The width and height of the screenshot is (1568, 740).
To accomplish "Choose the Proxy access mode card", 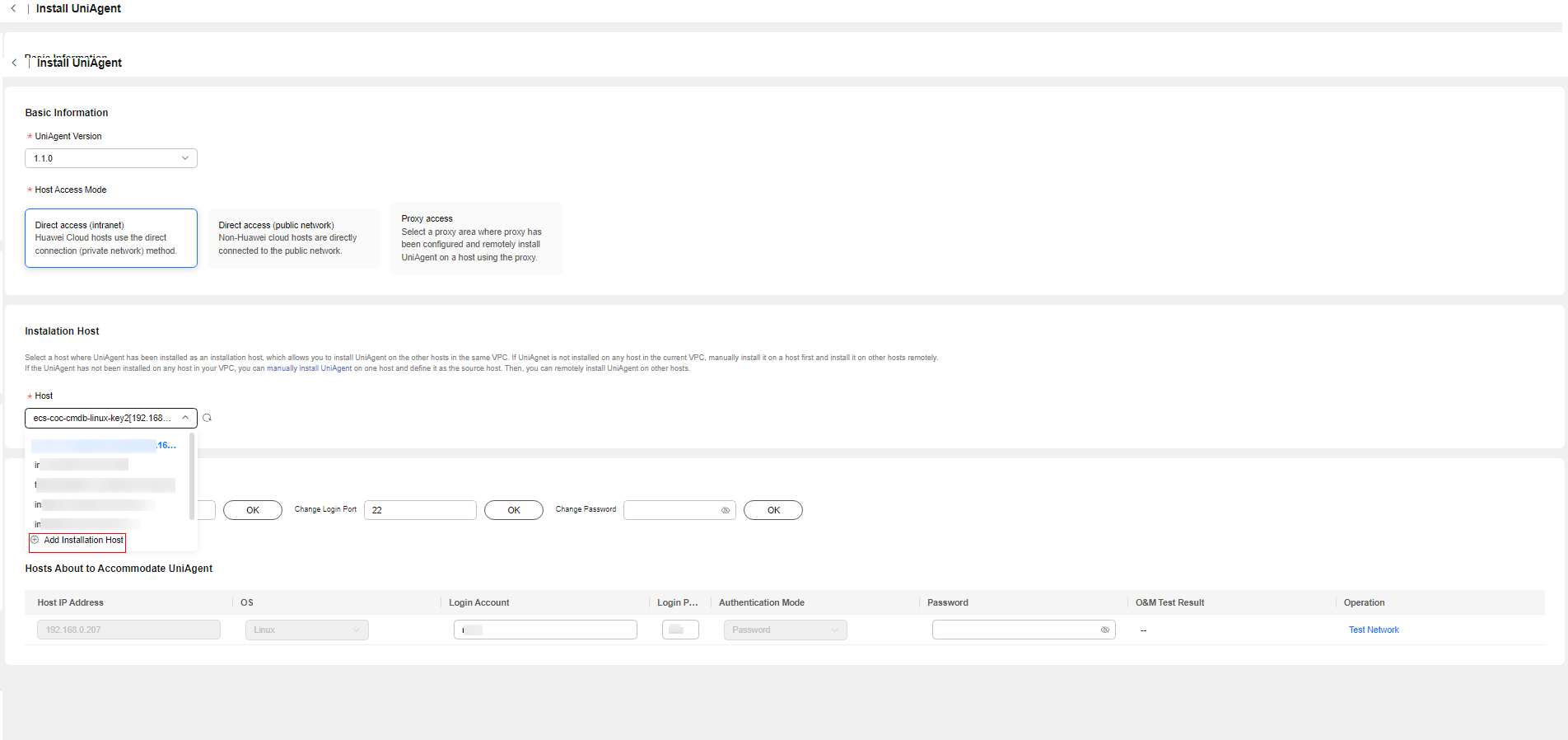I will click(x=477, y=238).
